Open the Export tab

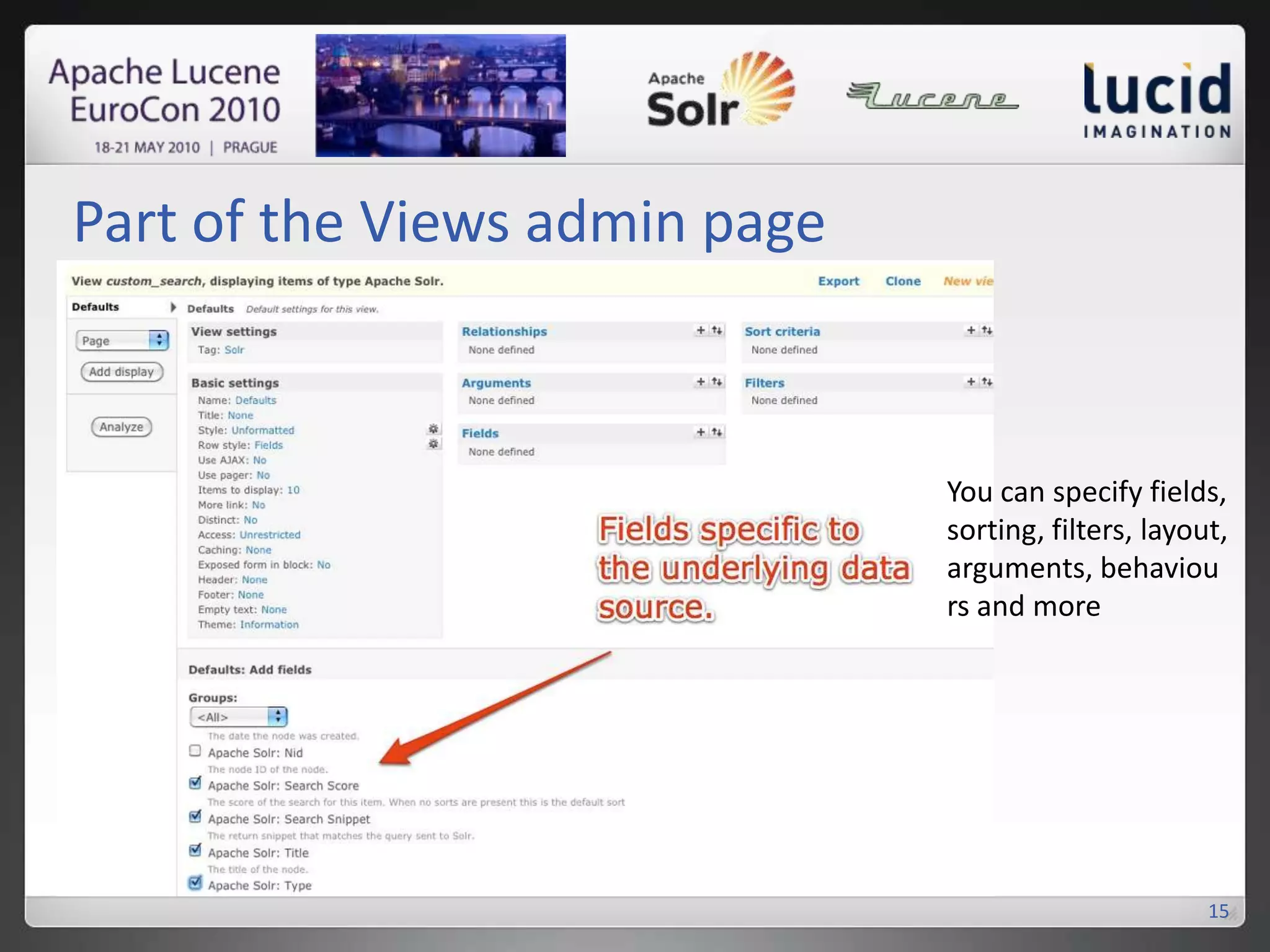(x=838, y=281)
